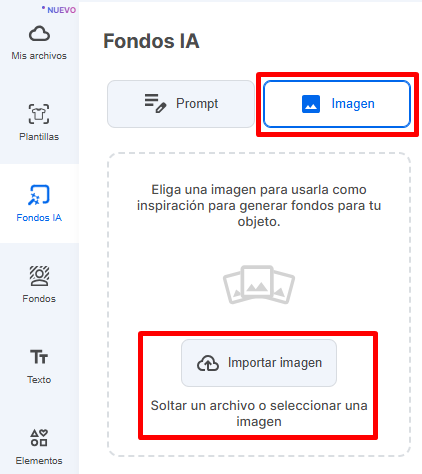Switch to the Prompt tab
Viewport: 422px width, 474px height.
[181, 104]
